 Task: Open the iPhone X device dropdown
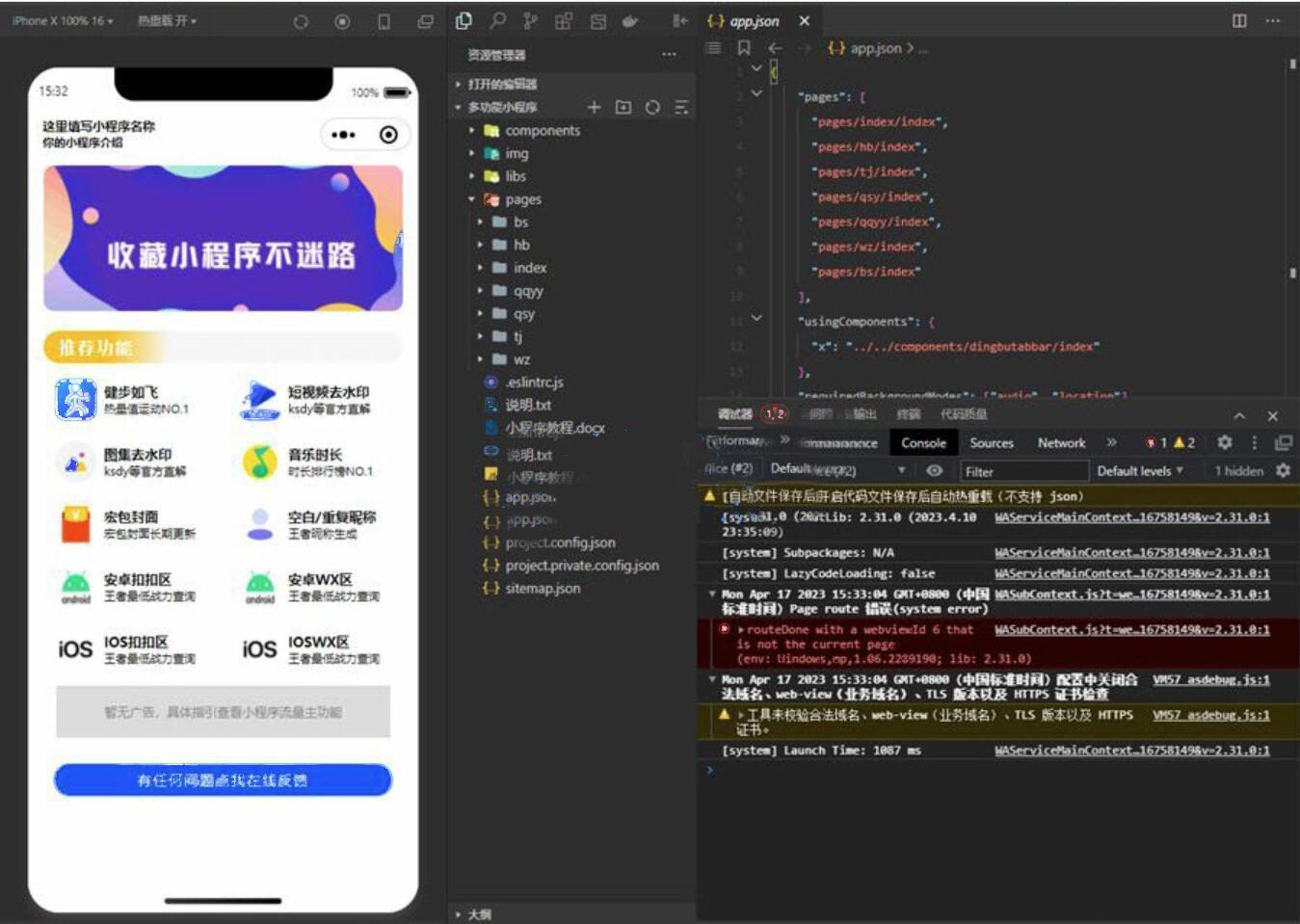pos(63,20)
